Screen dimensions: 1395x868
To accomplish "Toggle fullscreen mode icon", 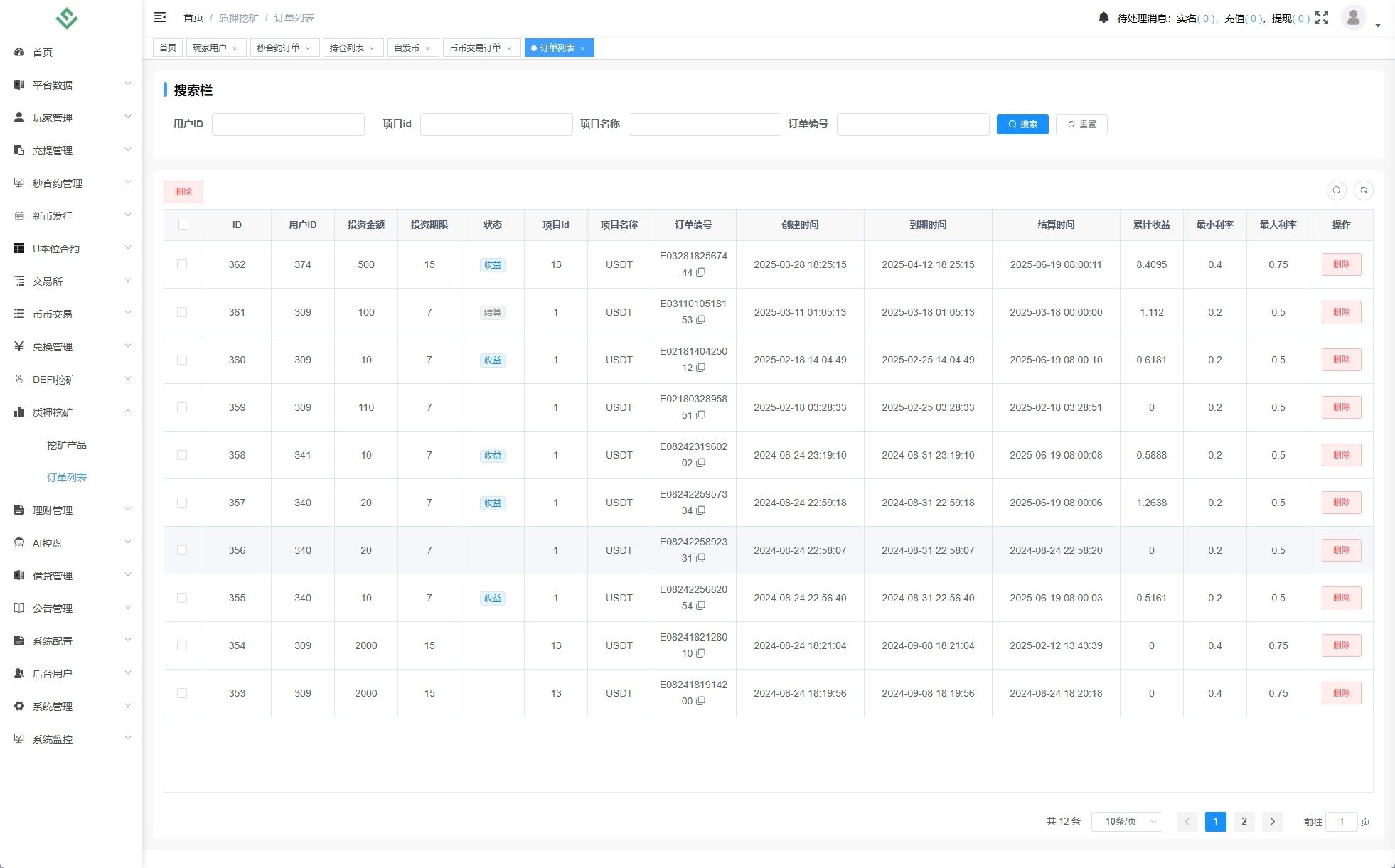I will [1322, 18].
